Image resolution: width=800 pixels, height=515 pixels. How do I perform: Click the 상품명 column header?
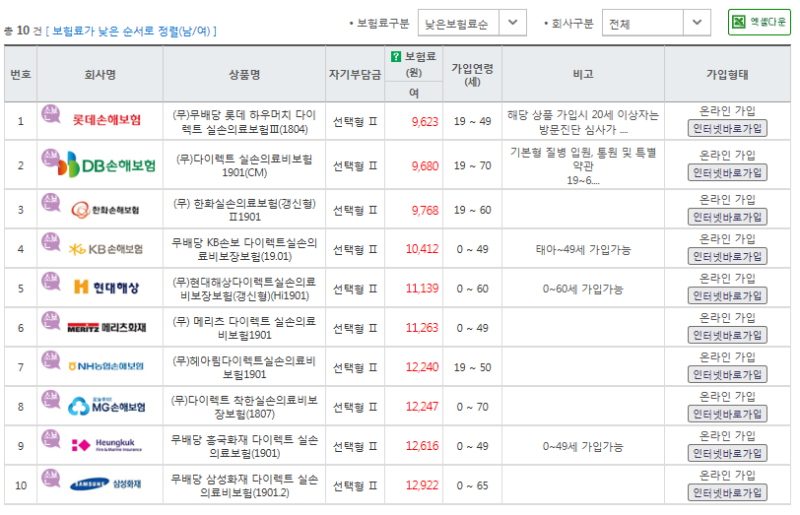coord(244,75)
